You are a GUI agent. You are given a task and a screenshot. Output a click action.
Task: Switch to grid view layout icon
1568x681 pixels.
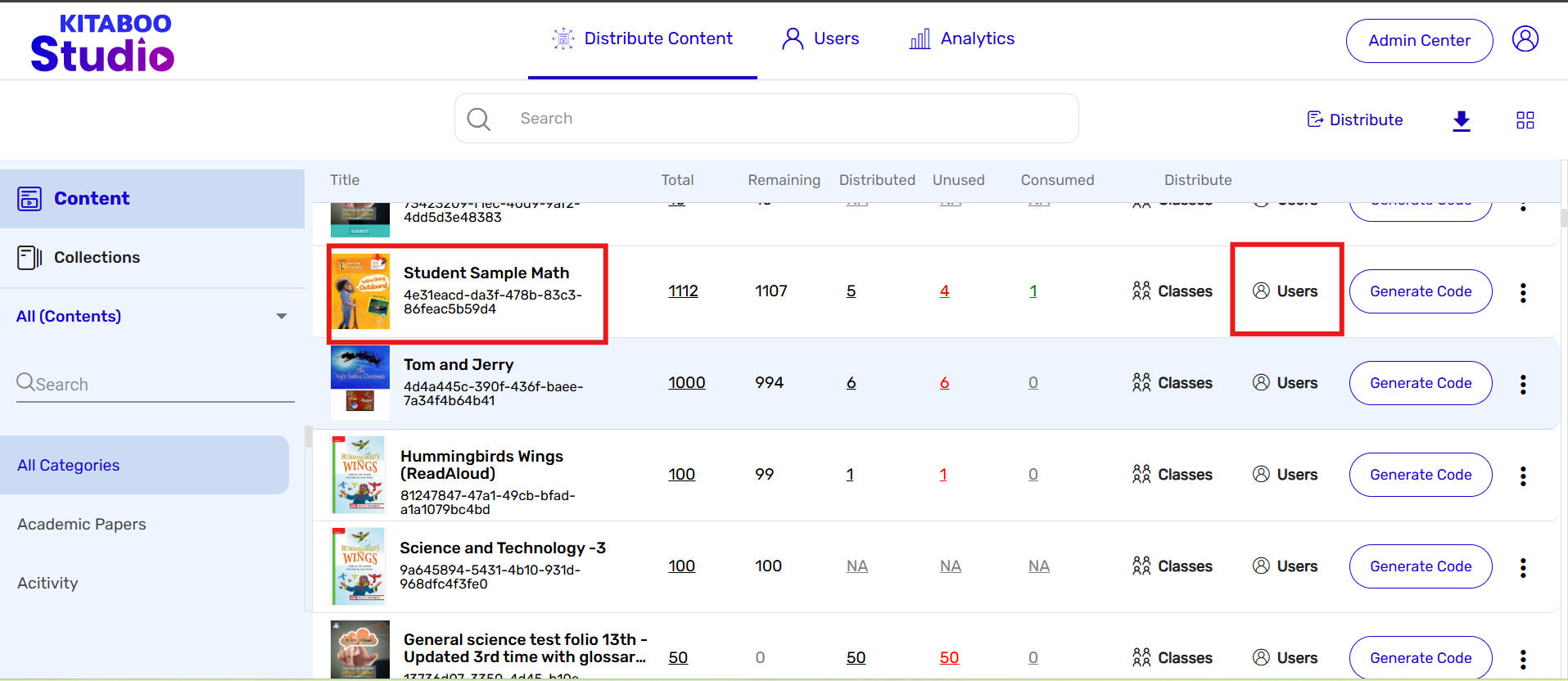coord(1525,120)
